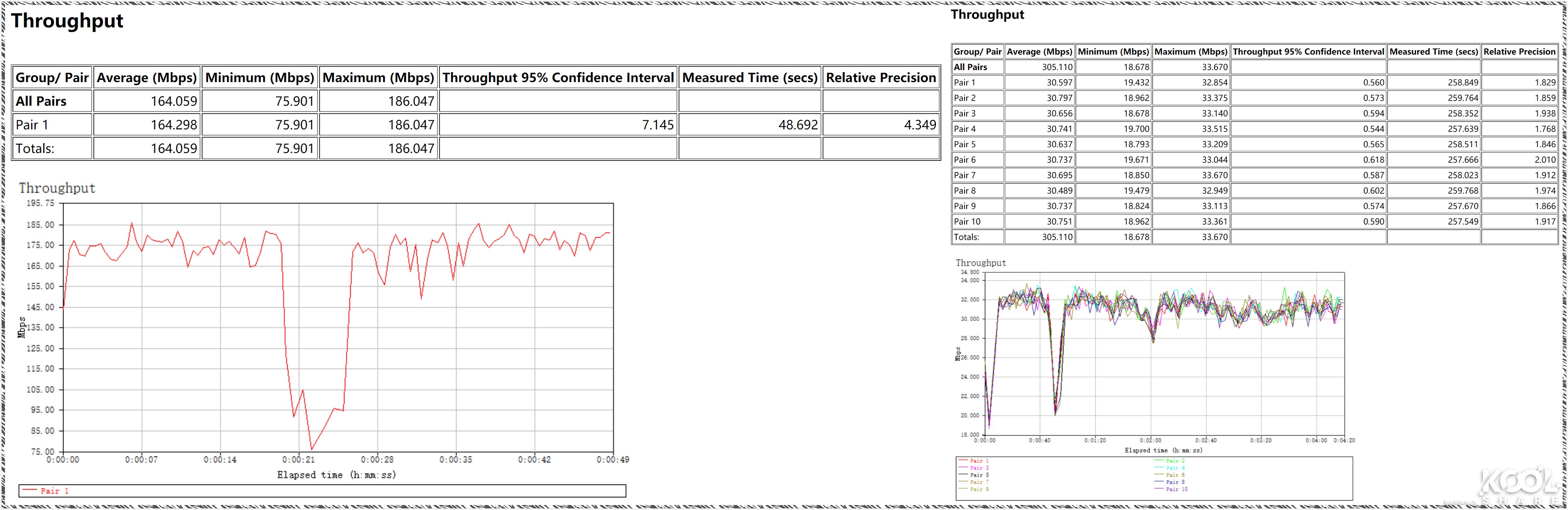Click Maximum (Mbps) header in right table

click(x=1191, y=52)
